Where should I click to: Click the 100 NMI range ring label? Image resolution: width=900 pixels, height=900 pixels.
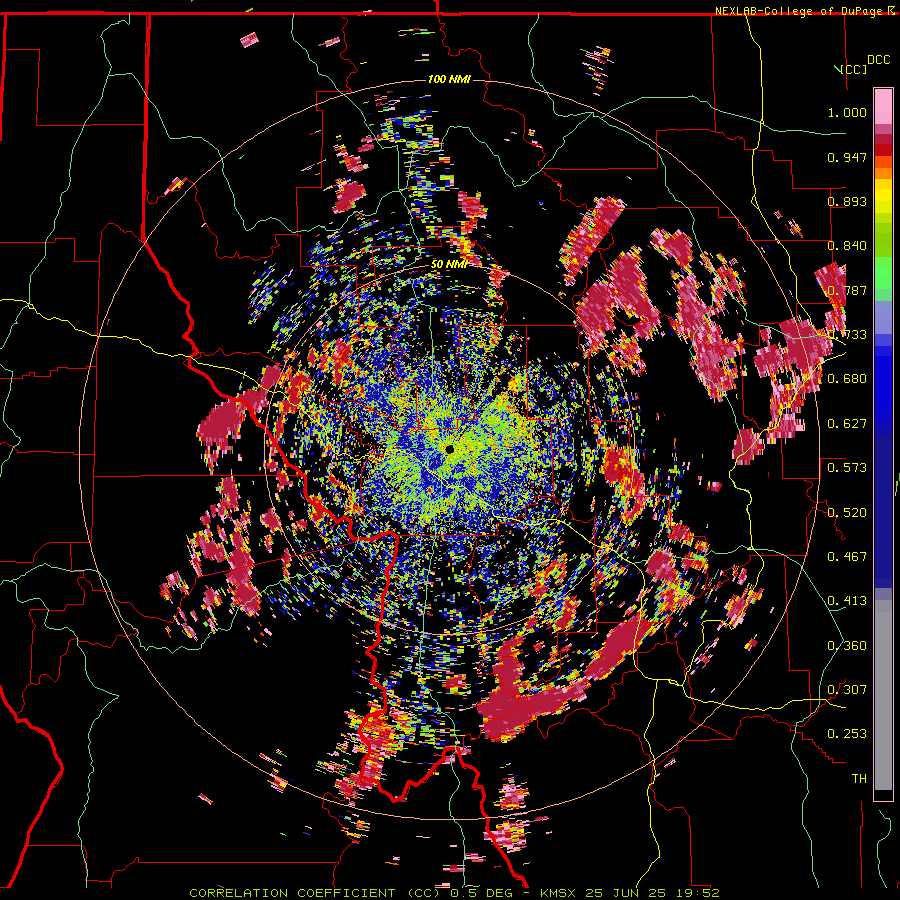(449, 79)
